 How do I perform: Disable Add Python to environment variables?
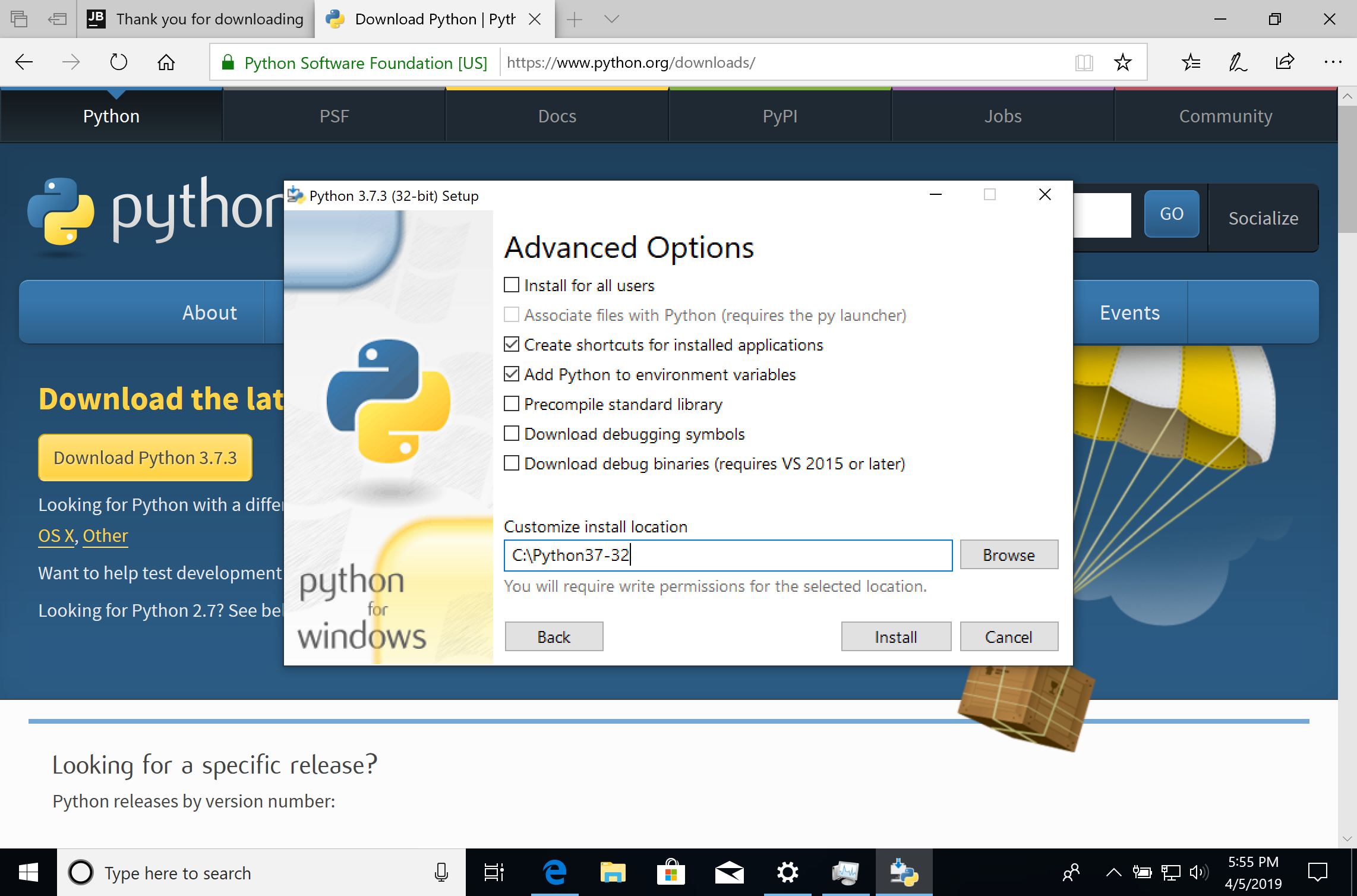click(511, 374)
